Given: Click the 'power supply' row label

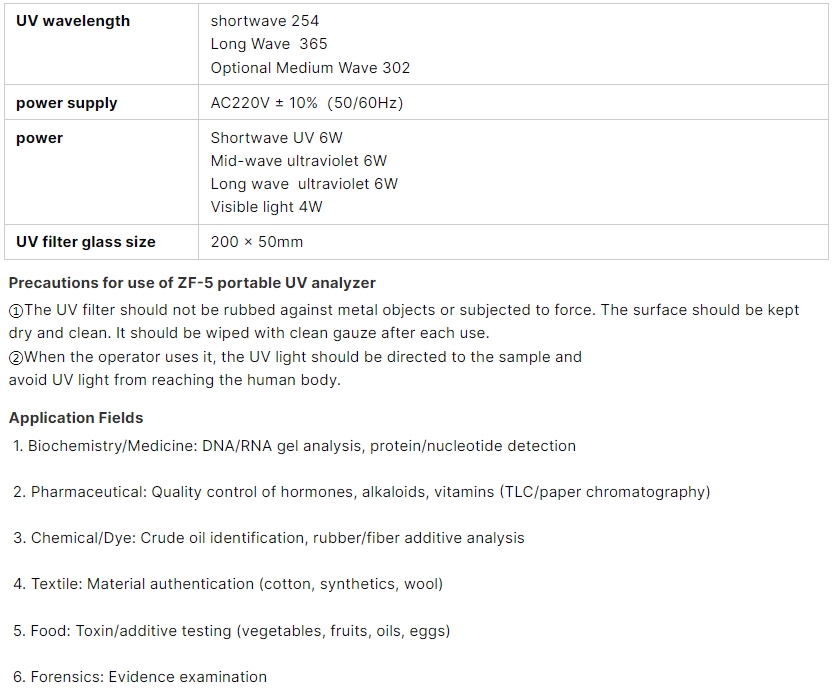Looking at the screenshot, I should click(x=66, y=103).
